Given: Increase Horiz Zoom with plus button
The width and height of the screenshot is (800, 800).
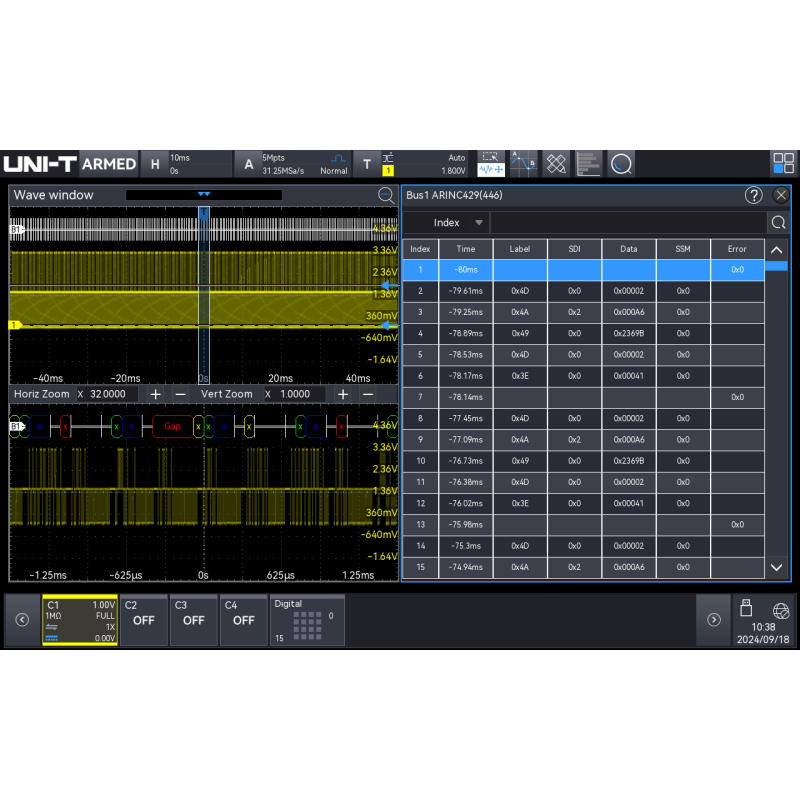Looking at the screenshot, I should pyautogui.click(x=156, y=394).
